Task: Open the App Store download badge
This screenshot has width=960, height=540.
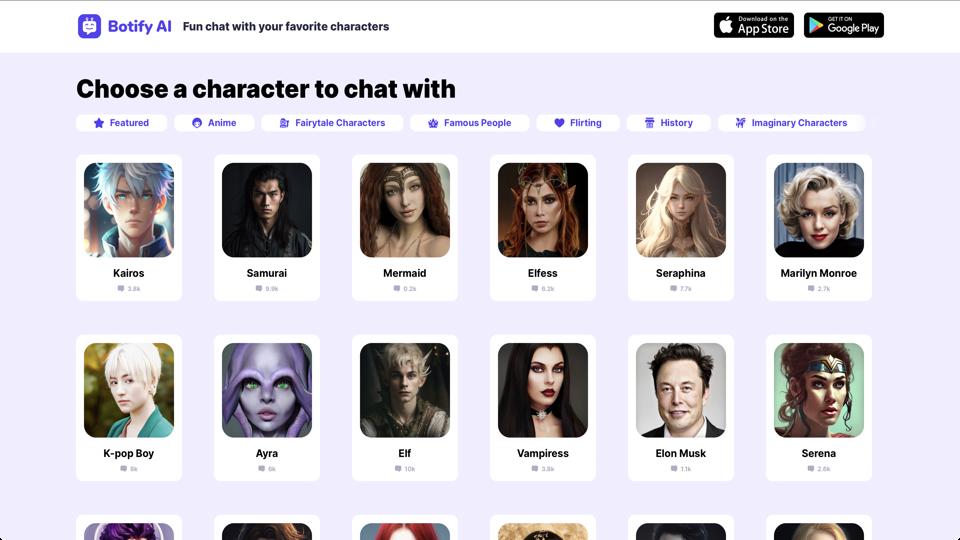Action: point(754,25)
